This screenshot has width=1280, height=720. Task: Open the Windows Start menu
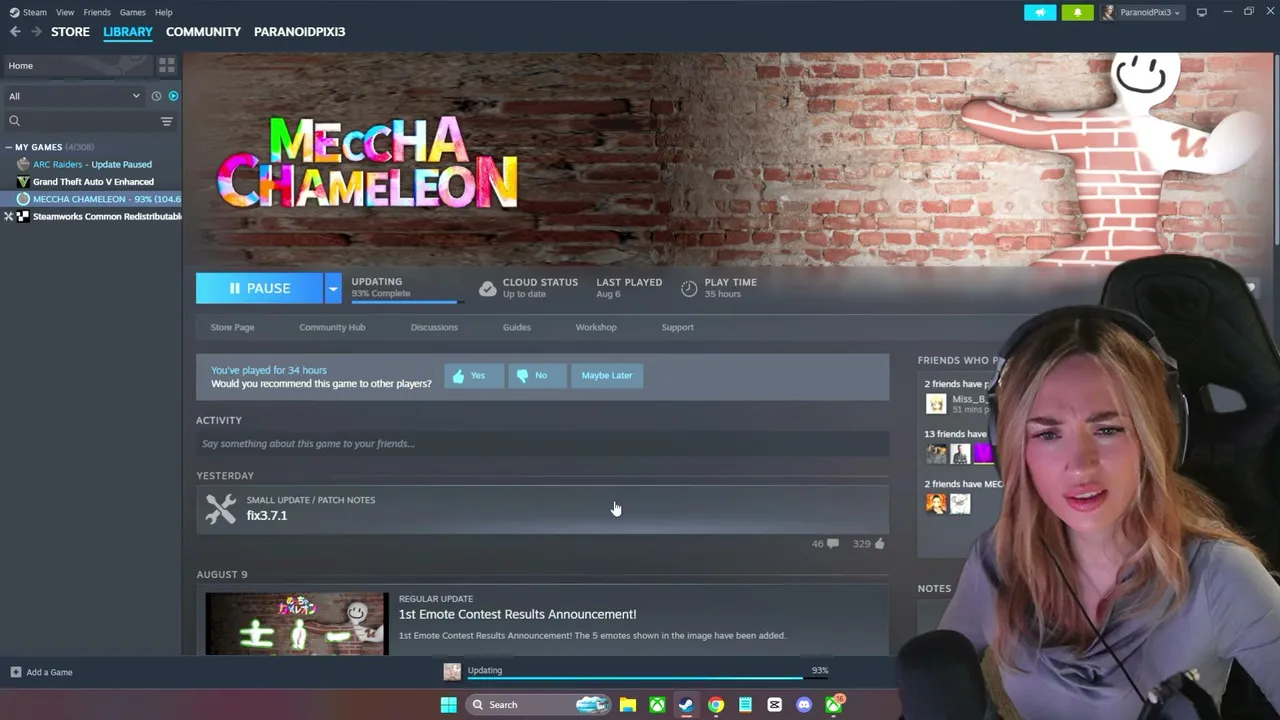coord(448,705)
